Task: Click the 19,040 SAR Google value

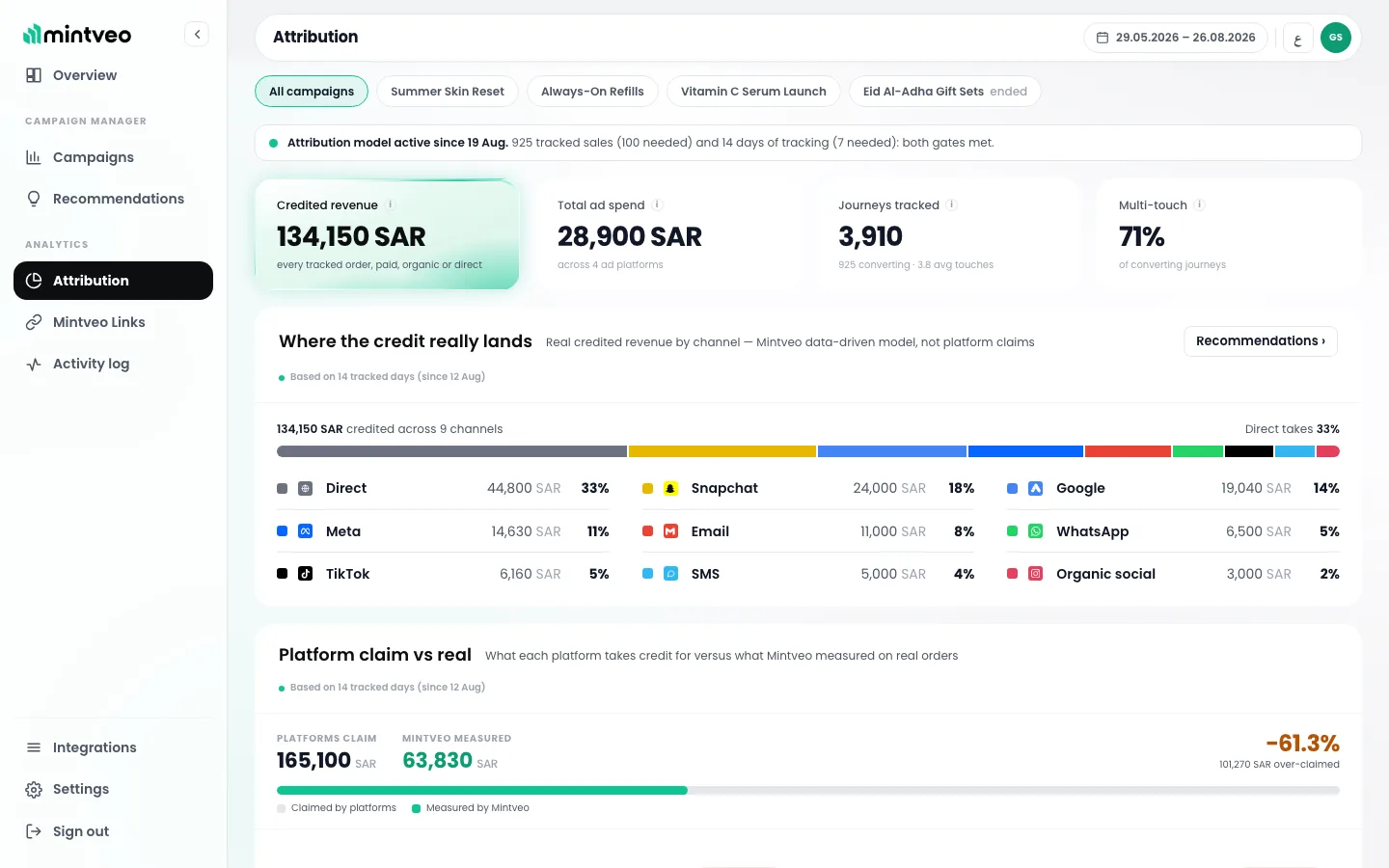Action: coord(1256,488)
